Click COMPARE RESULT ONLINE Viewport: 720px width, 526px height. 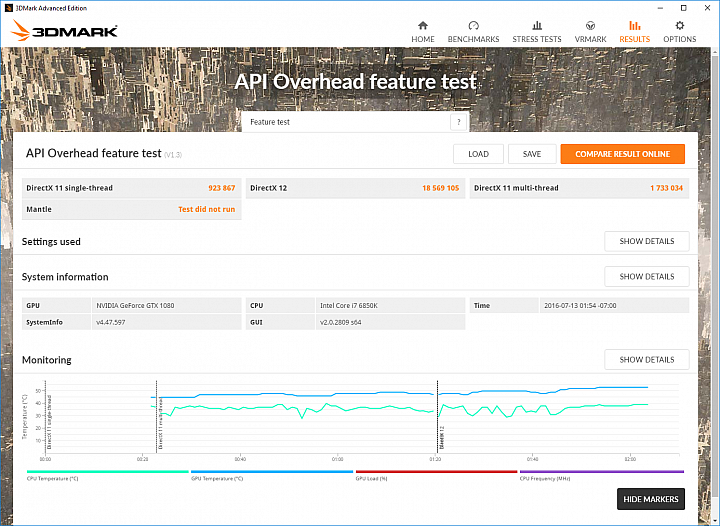622,154
